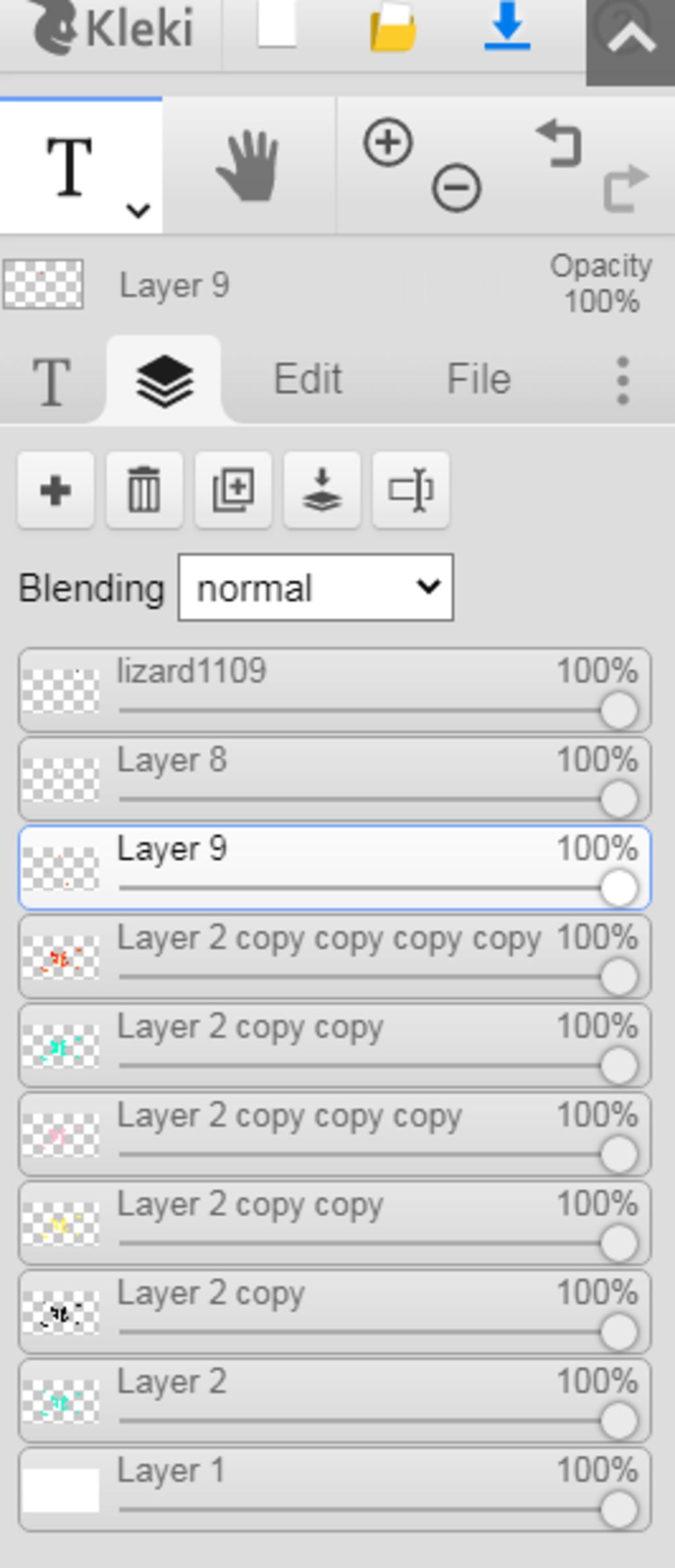Viewport: 675px width, 1568px height.
Task: Switch to the Edit tab
Action: 308,379
